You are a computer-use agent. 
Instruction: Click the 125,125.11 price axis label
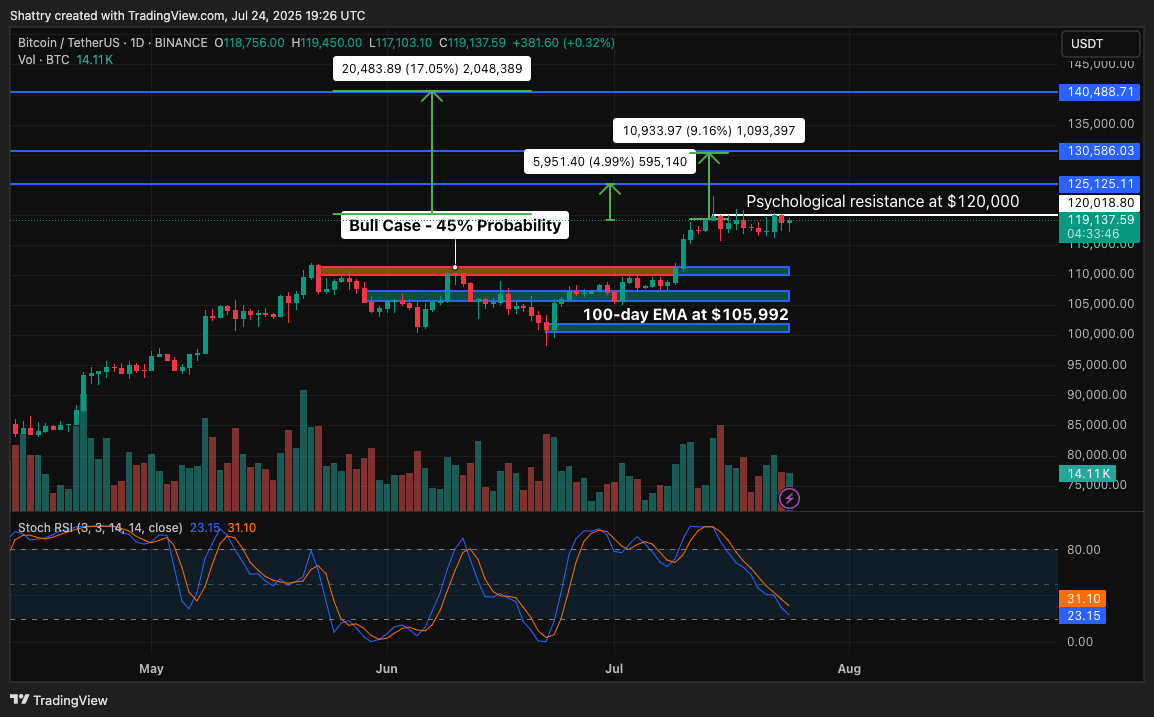click(x=1100, y=184)
